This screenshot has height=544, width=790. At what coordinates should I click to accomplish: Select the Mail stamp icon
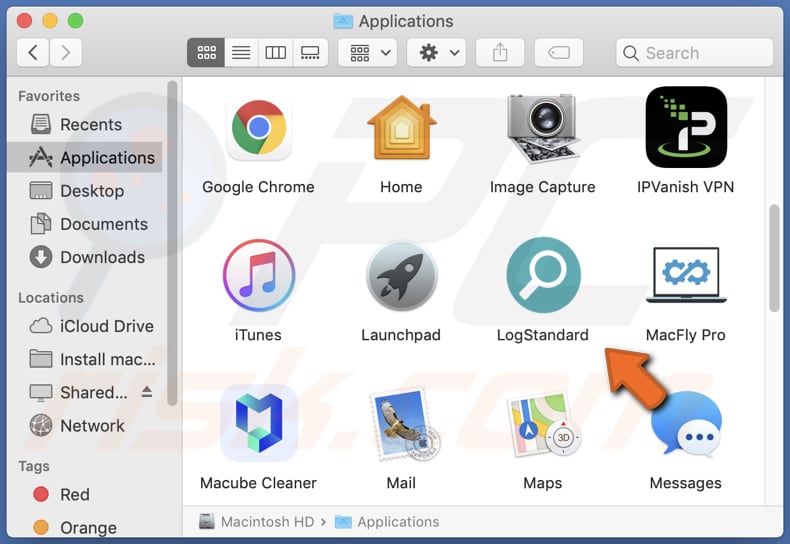pyautogui.click(x=405, y=424)
